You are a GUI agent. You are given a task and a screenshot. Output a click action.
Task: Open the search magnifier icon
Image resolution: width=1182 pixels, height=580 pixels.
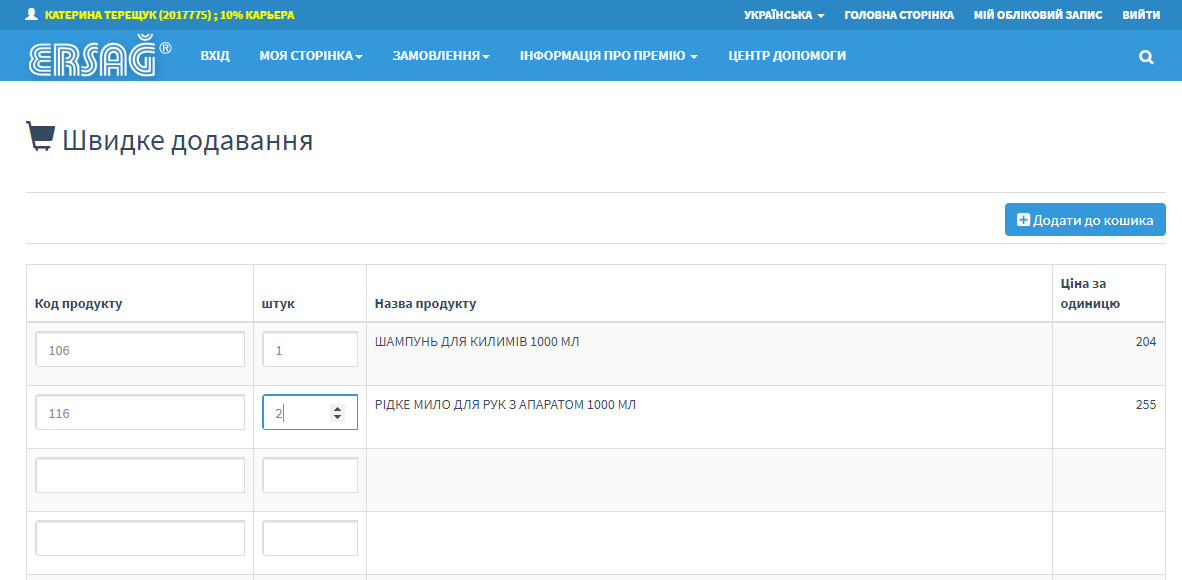coord(1146,57)
